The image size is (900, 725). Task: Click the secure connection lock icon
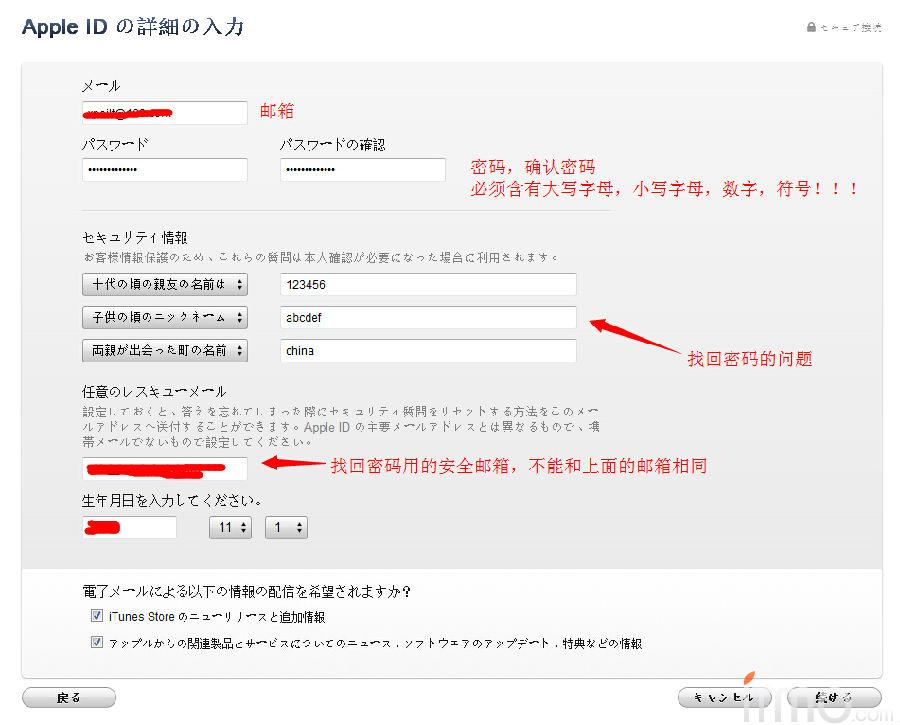811,28
